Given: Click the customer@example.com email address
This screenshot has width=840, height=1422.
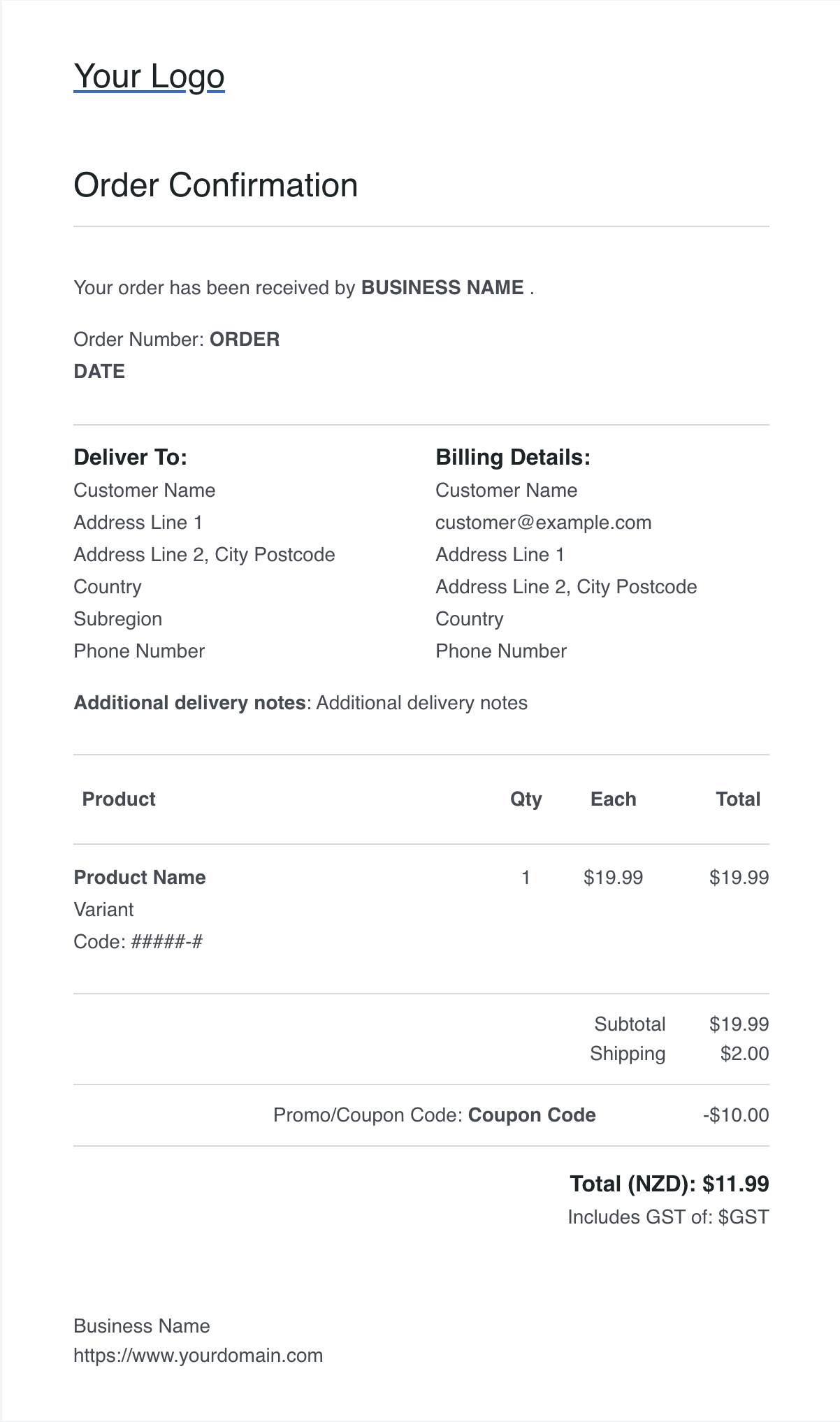Looking at the screenshot, I should click(544, 523).
